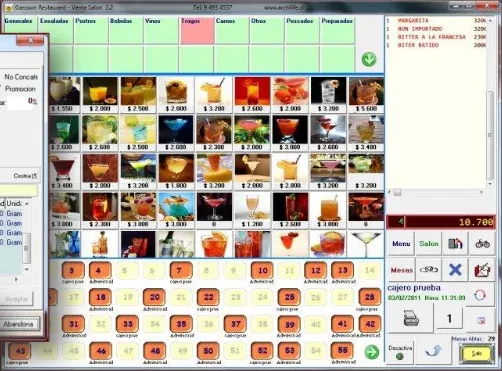
Task: Open the Bebidas category tab
Action: [x=126, y=30]
